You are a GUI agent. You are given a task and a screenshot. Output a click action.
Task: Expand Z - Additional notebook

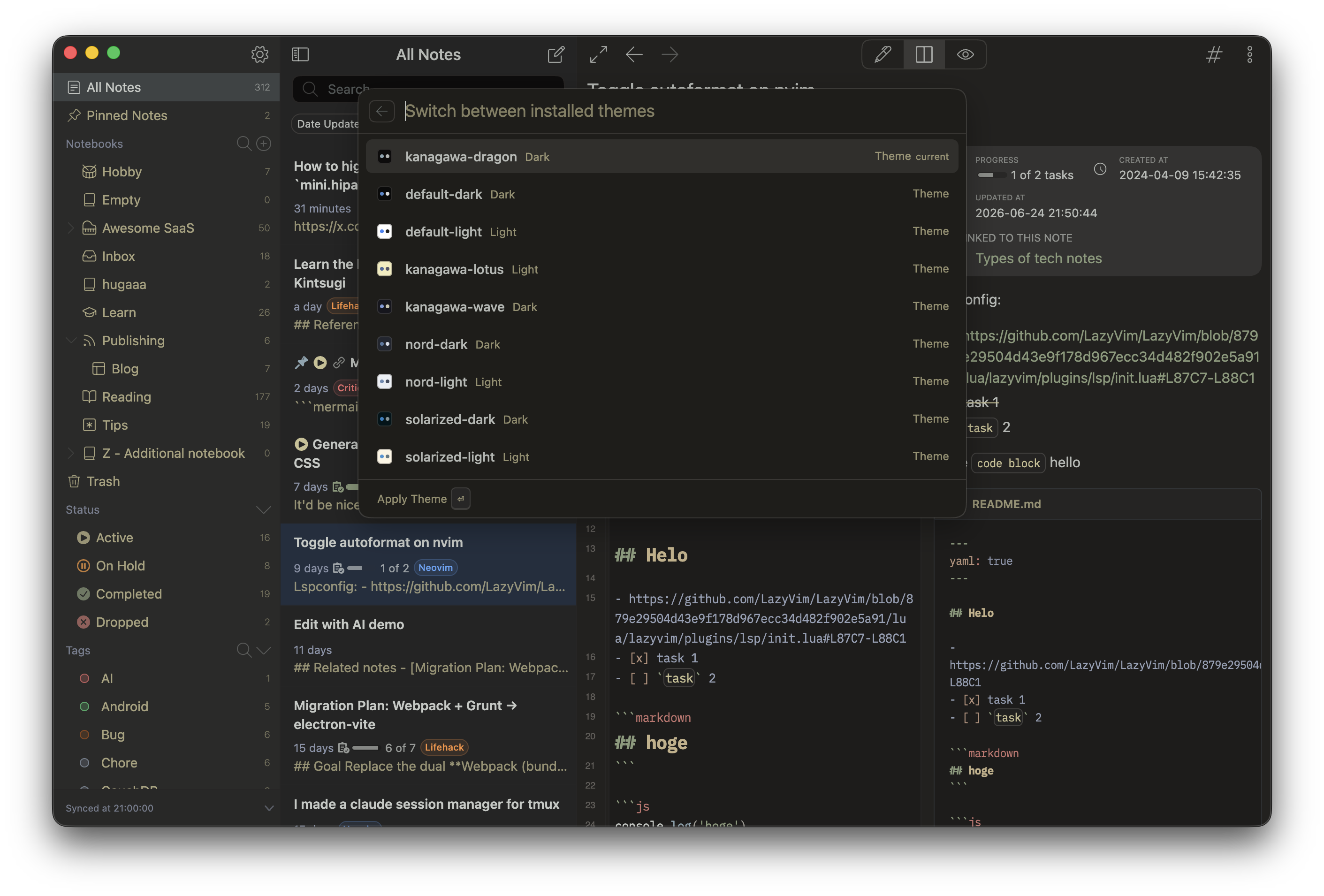pos(71,453)
